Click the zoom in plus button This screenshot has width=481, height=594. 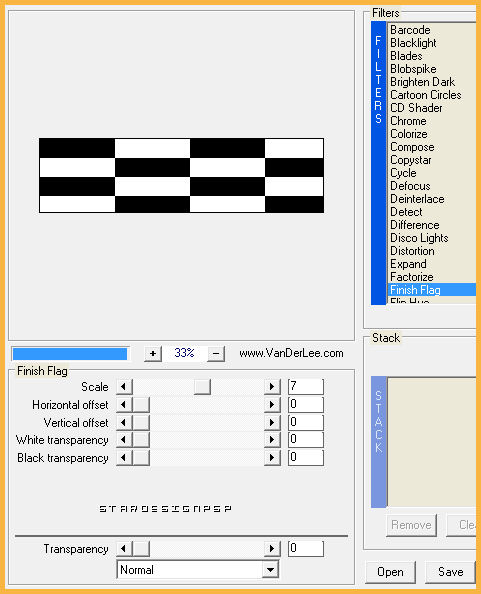click(153, 353)
